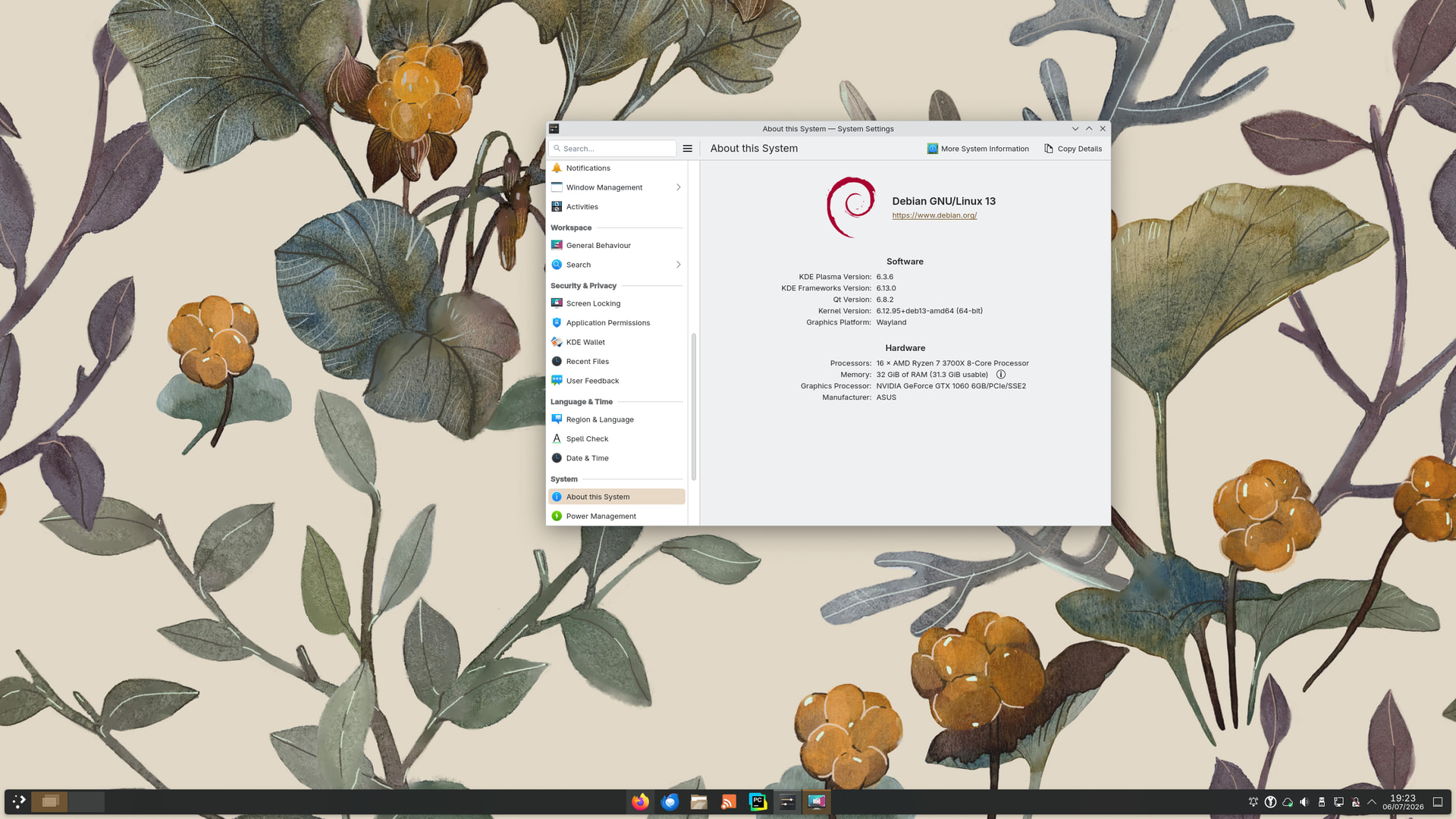The height and width of the screenshot is (819, 1456).
Task: Open the hamburger menu beside the search field
Action: 687,149
